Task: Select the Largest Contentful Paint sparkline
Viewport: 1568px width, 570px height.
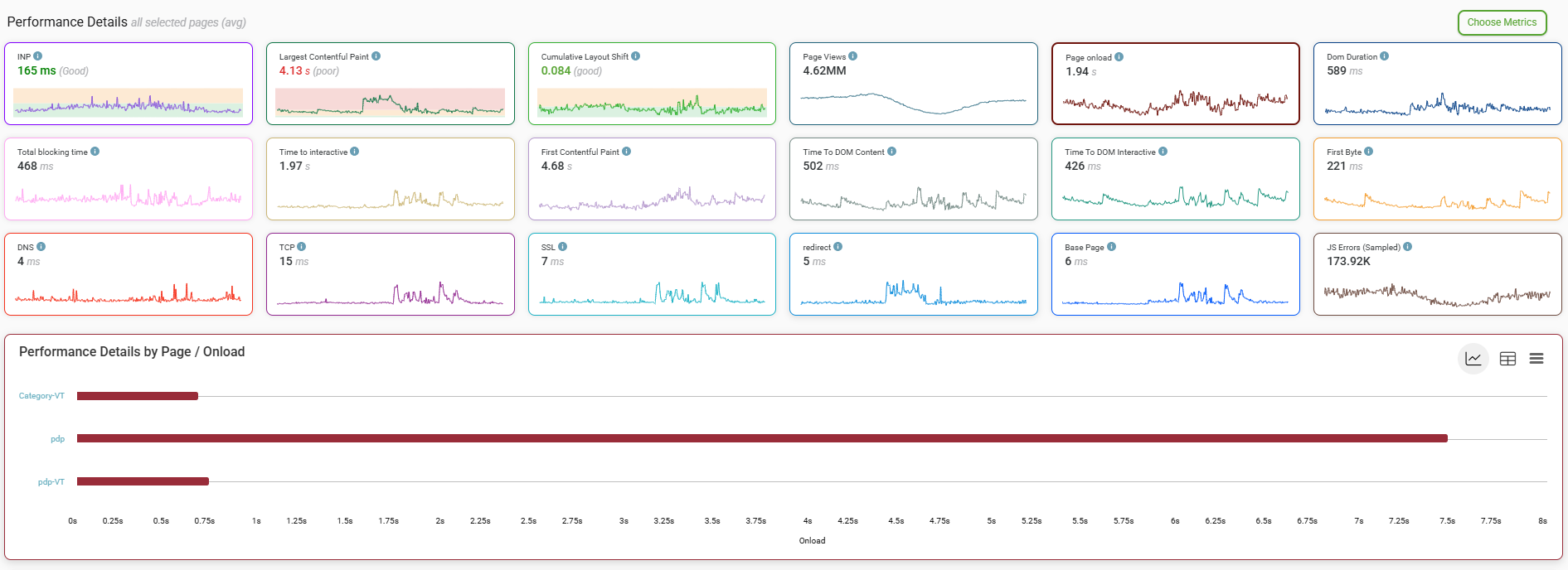Action: [390, 104]
